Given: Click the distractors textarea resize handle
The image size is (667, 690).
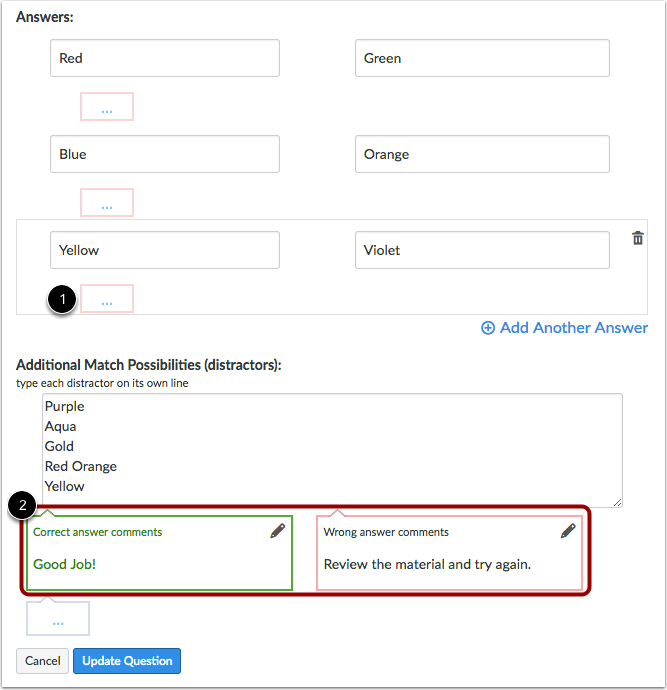Looking at the screenshot, I should [x=618, y=503].
